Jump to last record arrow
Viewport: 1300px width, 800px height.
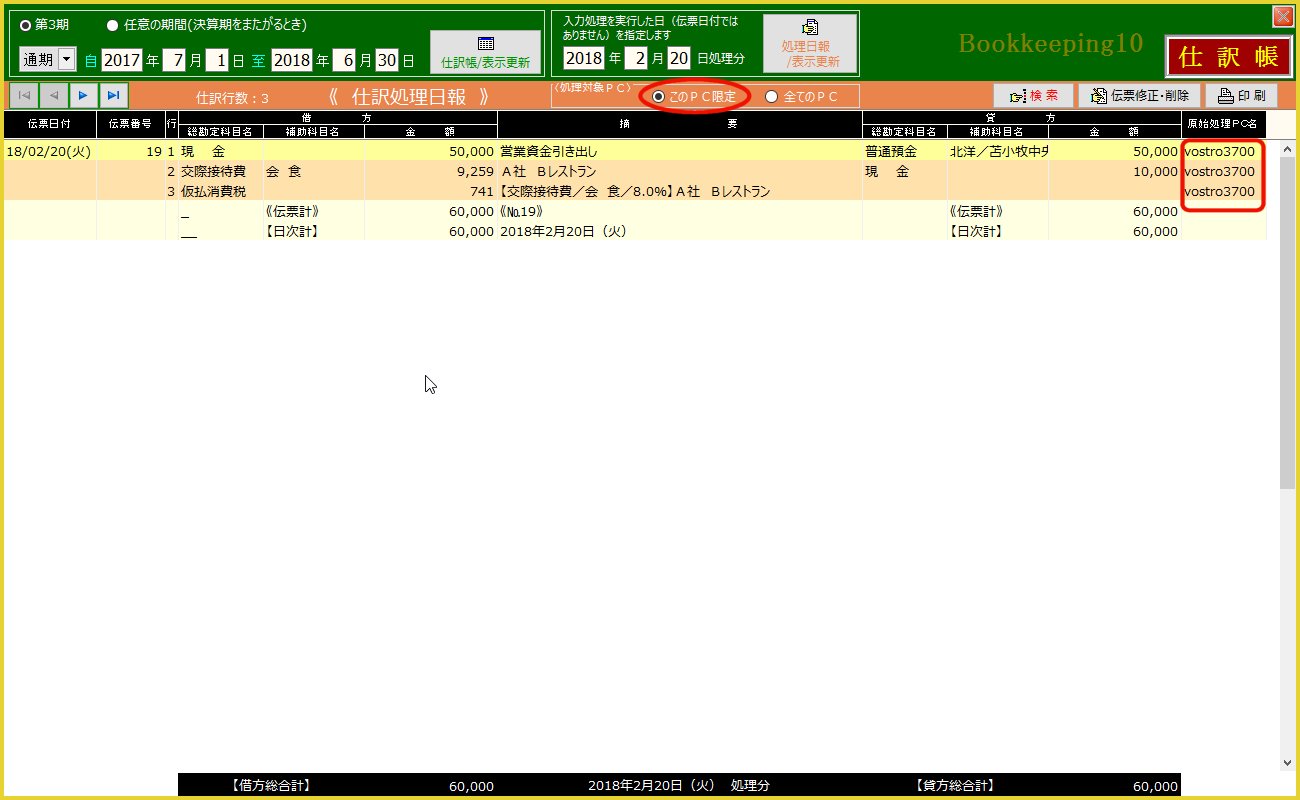tap(114, 95)
